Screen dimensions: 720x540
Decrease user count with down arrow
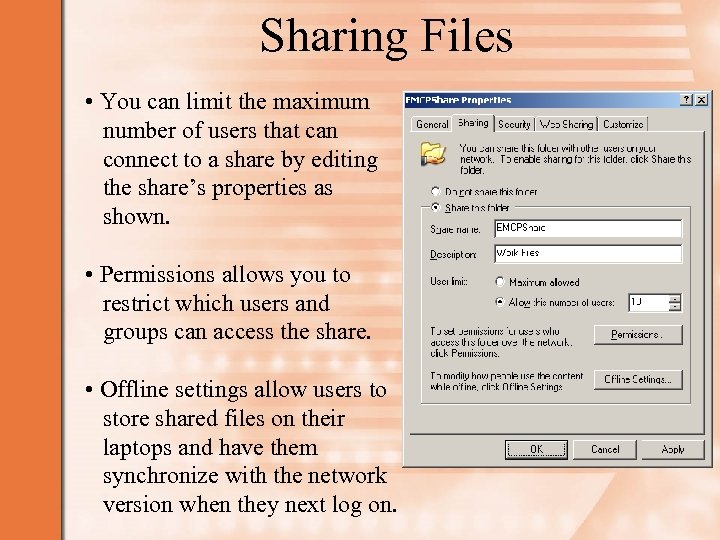675,307
